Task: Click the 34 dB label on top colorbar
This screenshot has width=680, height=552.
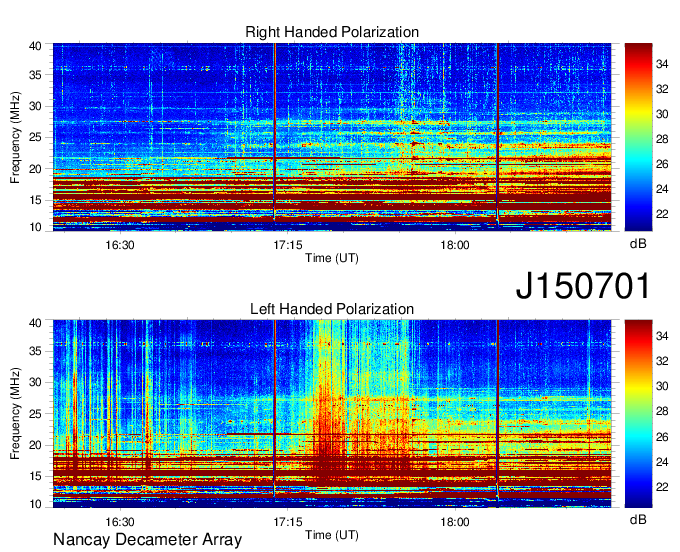Action: 662,65
